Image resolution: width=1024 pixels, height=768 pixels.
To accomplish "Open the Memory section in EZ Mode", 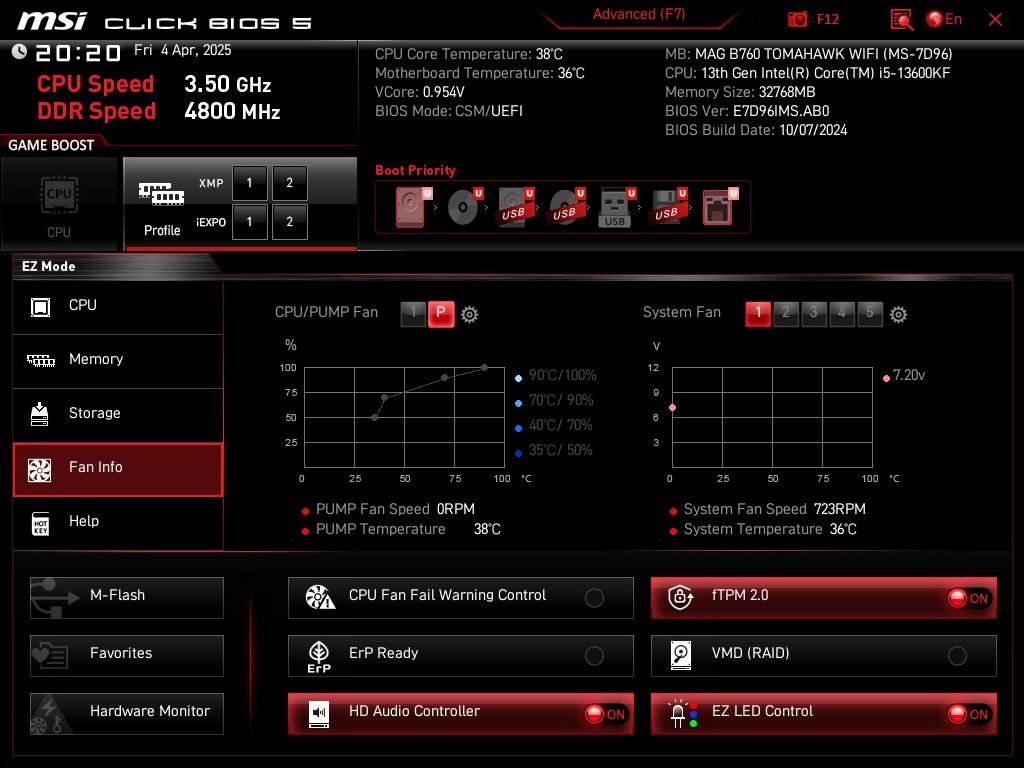I will 118,360.
